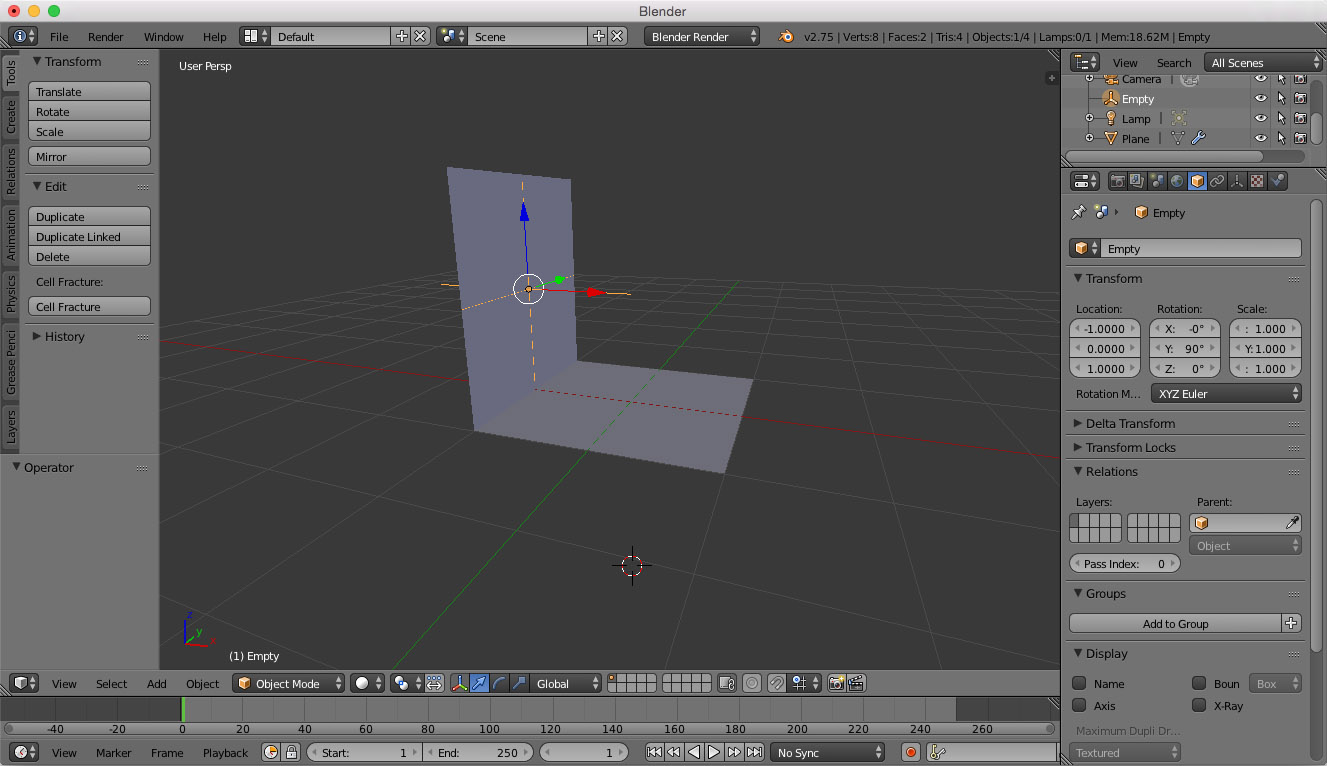Screen dimensions: 1327x766
Task: Open the Texture properties checker tab
Action: click(1257, 181)
